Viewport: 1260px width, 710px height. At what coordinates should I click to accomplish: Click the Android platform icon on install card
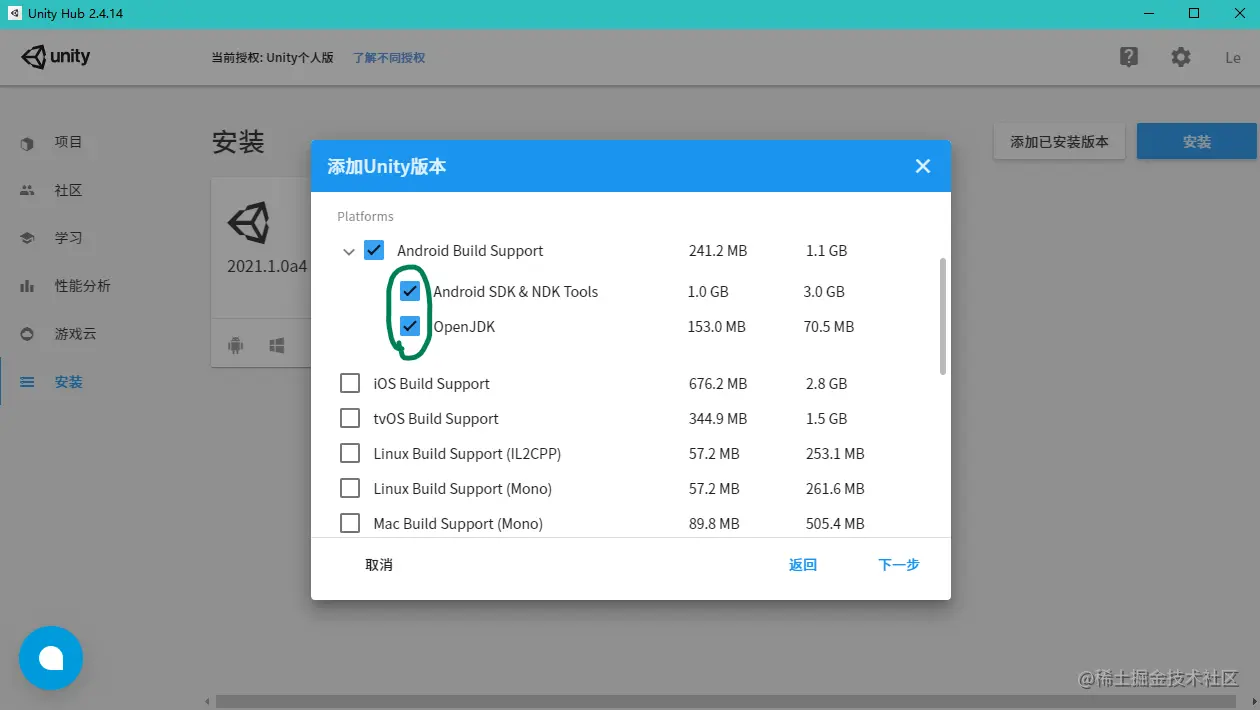[236, 345]
